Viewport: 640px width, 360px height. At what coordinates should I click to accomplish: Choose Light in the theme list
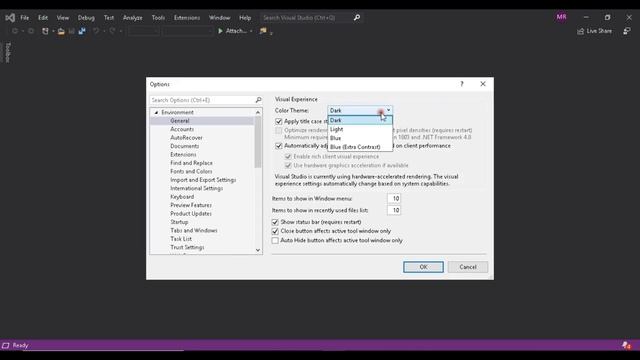pyautogui.click(x=360, y=129)
